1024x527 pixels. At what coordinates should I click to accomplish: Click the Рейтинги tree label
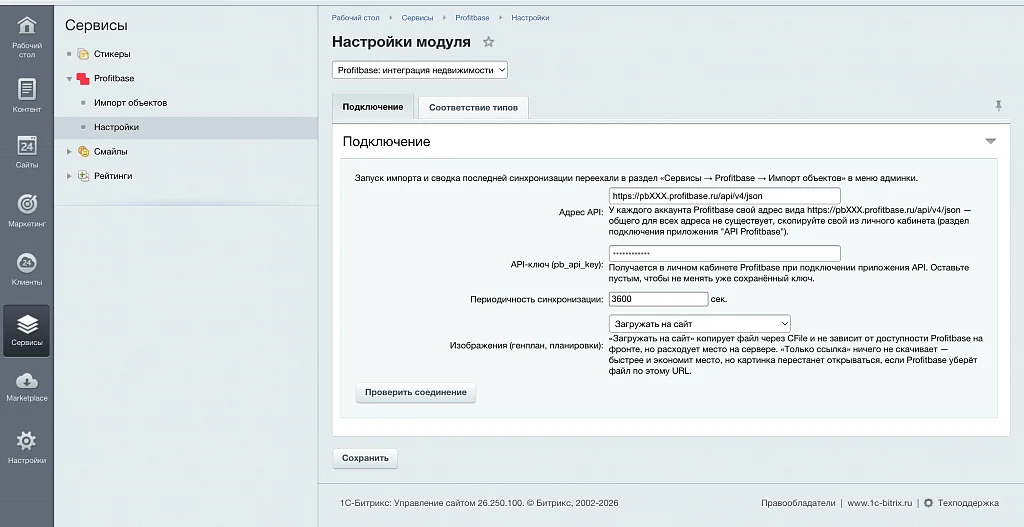point(113,176)
